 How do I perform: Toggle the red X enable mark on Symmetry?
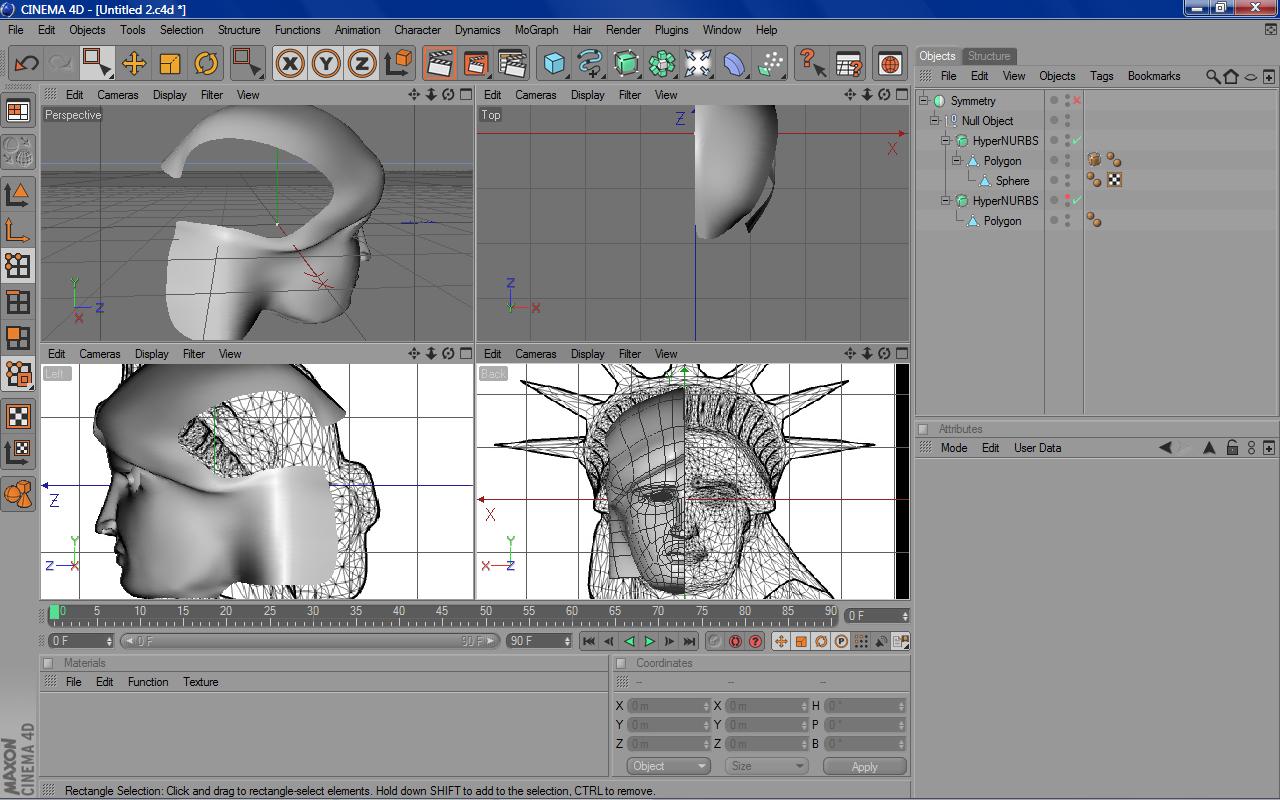(x=1077, y=101)
